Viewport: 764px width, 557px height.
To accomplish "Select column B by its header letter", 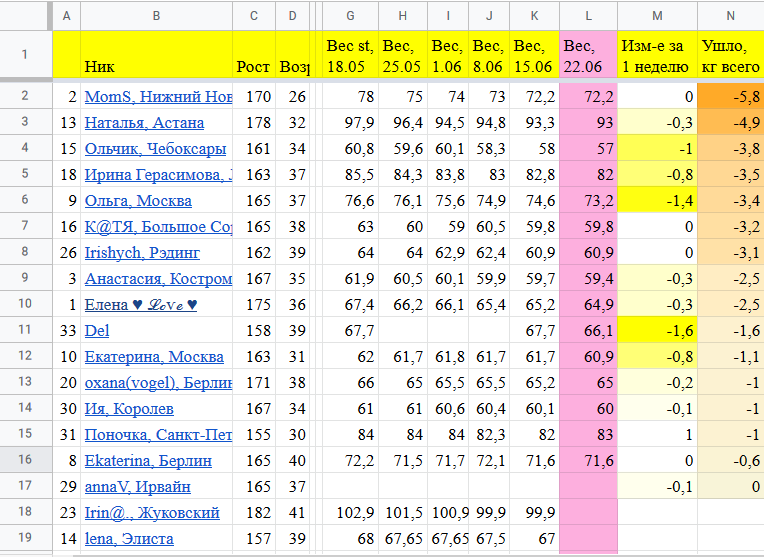I will point(156,16).
